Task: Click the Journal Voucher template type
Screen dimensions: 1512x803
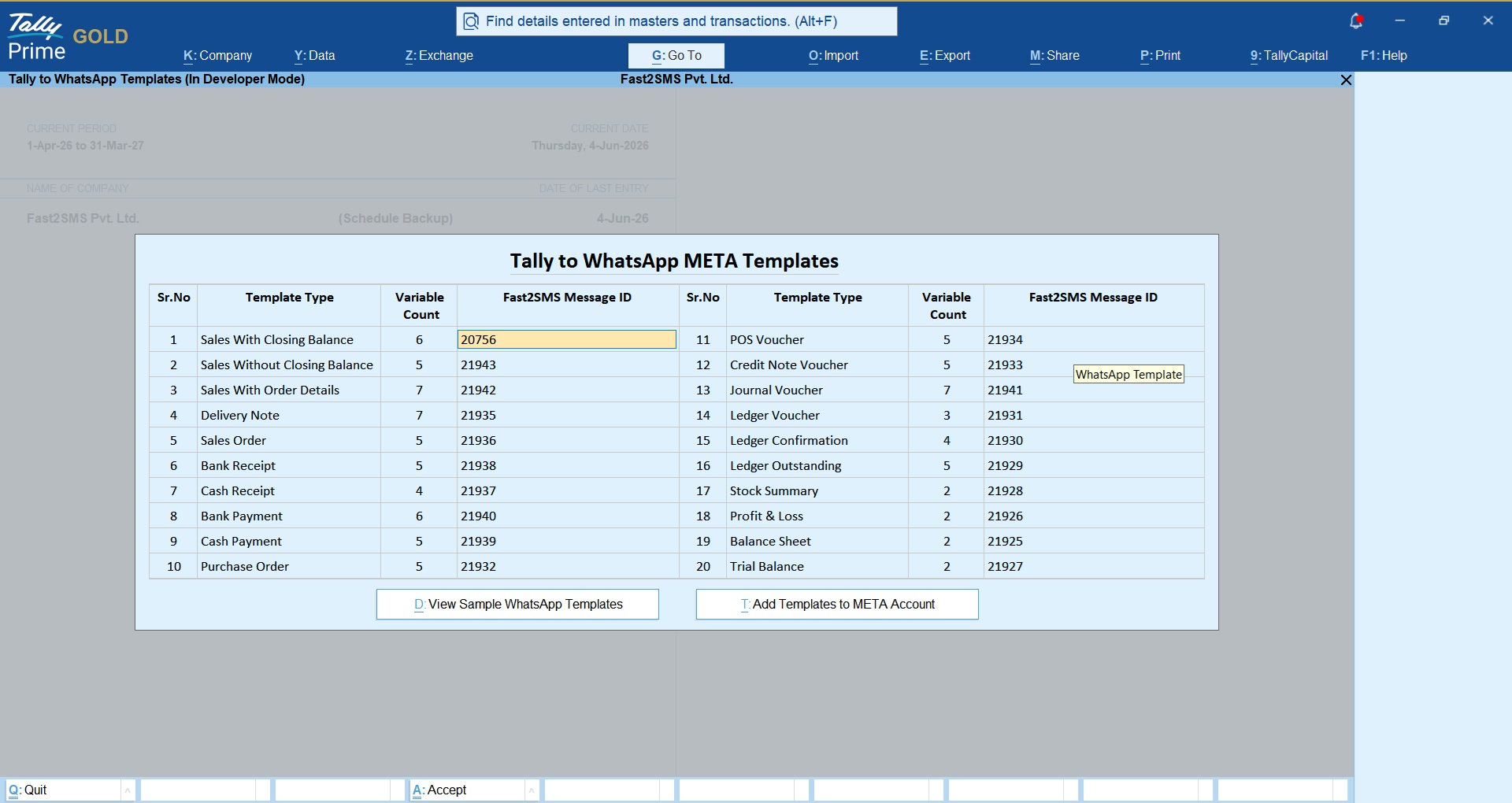Action: (x=776, y=390)
